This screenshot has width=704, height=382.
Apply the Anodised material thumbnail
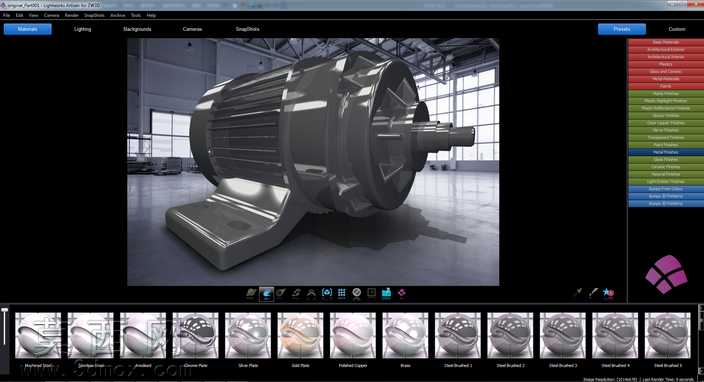pos(143,335)
